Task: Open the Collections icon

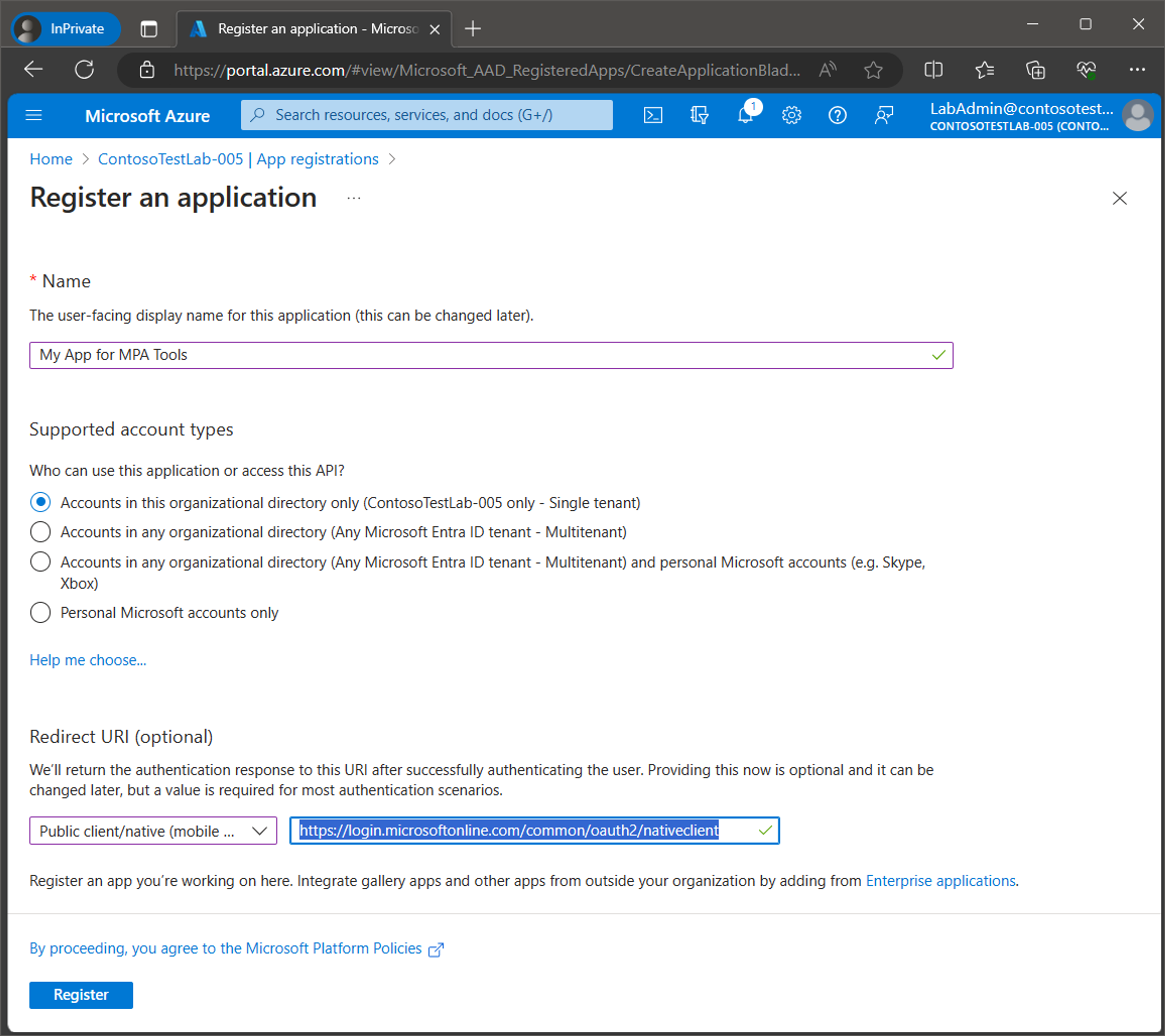Action: 1035,69
